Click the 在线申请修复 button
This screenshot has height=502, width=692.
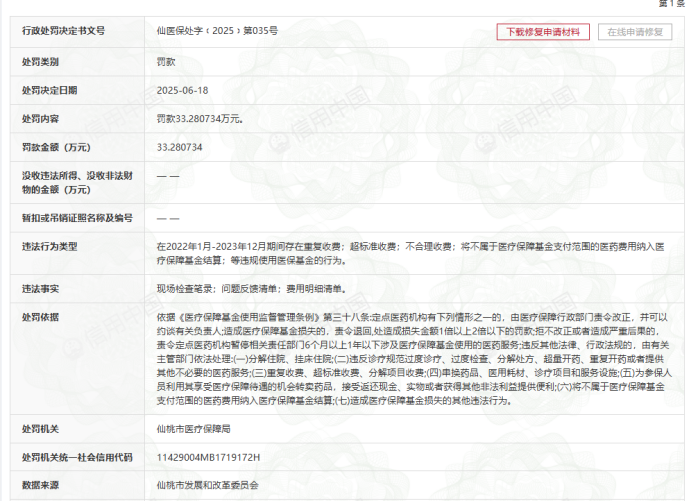tap(635, 32)
